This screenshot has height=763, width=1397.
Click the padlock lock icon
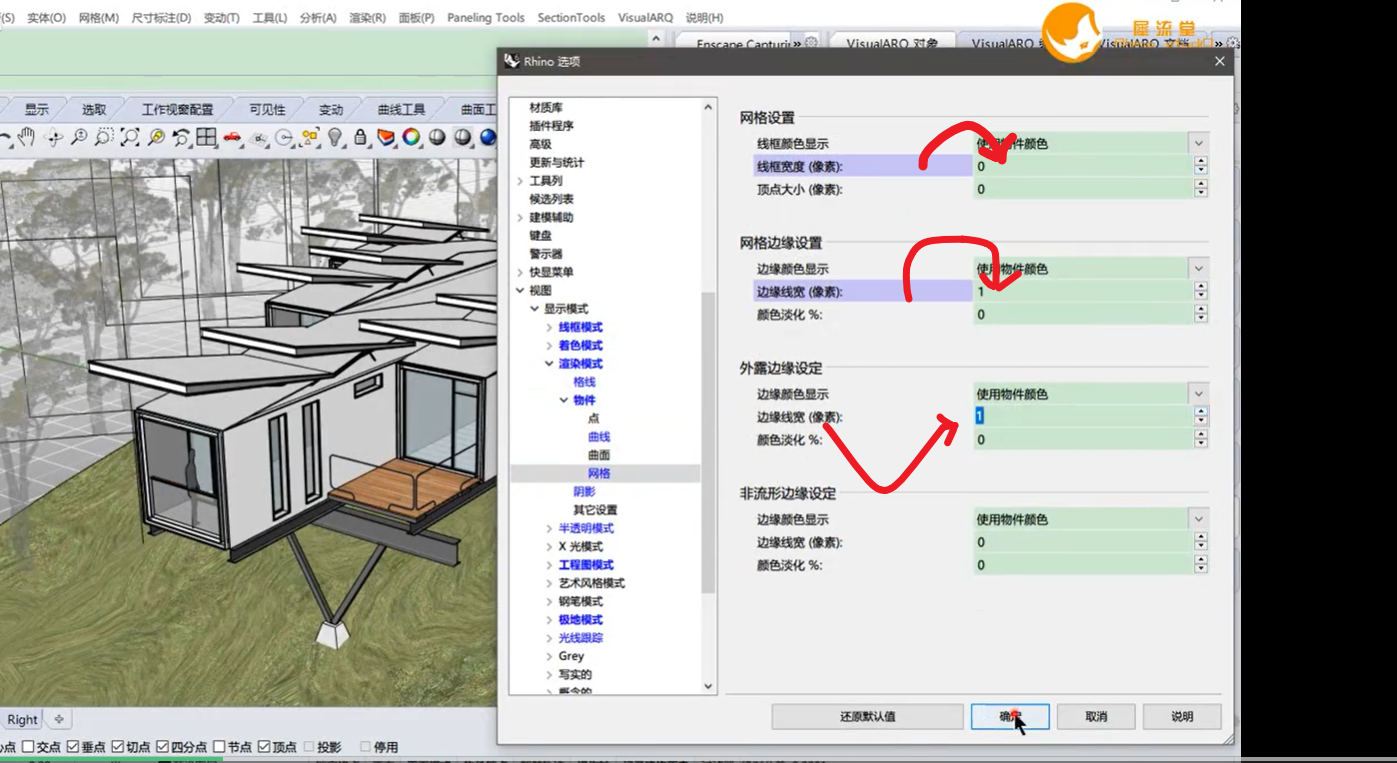pos(360,137)
